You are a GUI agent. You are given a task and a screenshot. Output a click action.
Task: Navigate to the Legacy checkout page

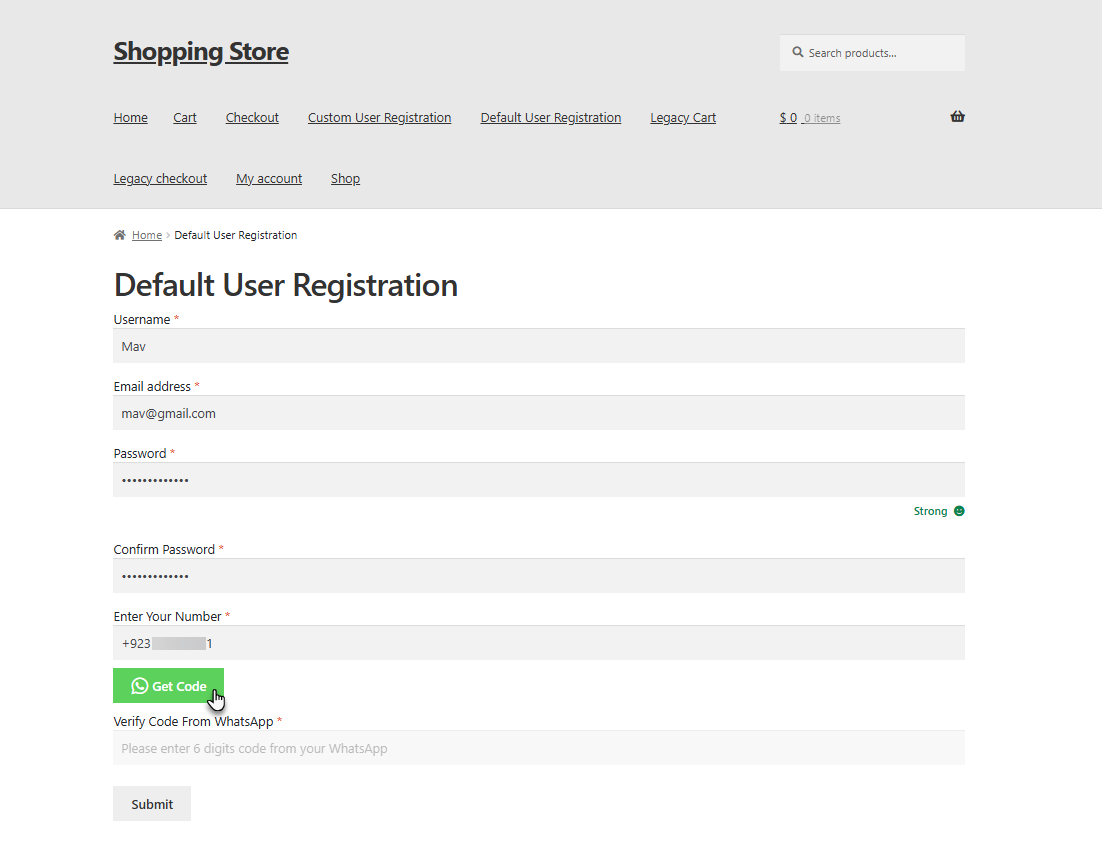[x=160, y=178]
